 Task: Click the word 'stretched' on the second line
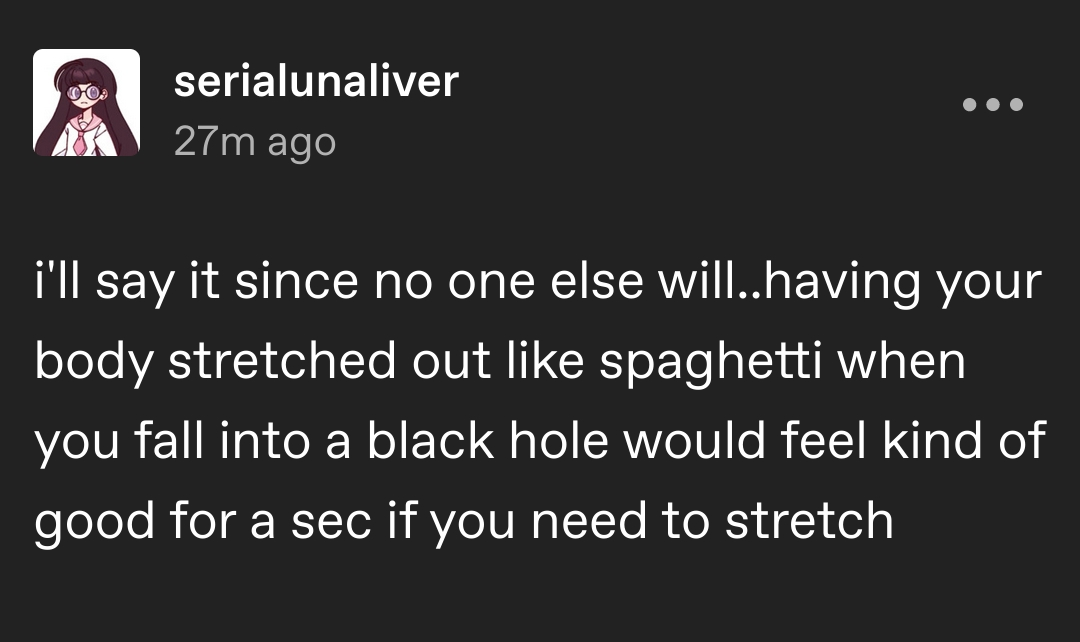pos(282,362)
